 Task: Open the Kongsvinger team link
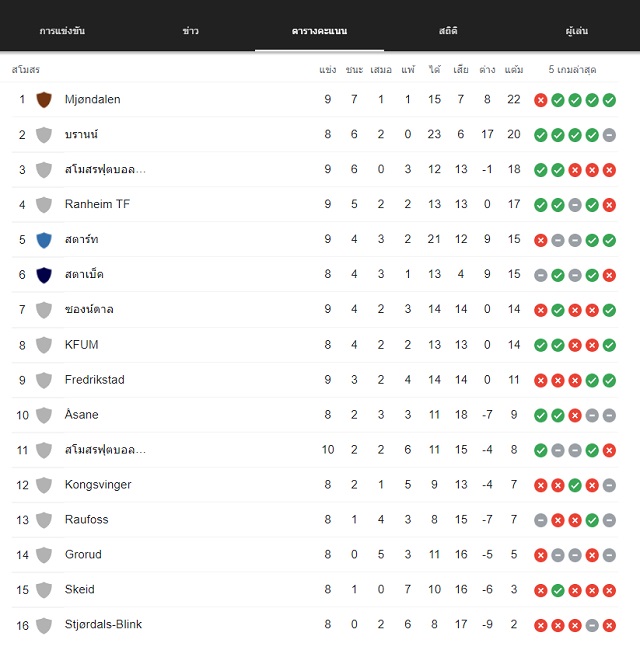(98, 485)
